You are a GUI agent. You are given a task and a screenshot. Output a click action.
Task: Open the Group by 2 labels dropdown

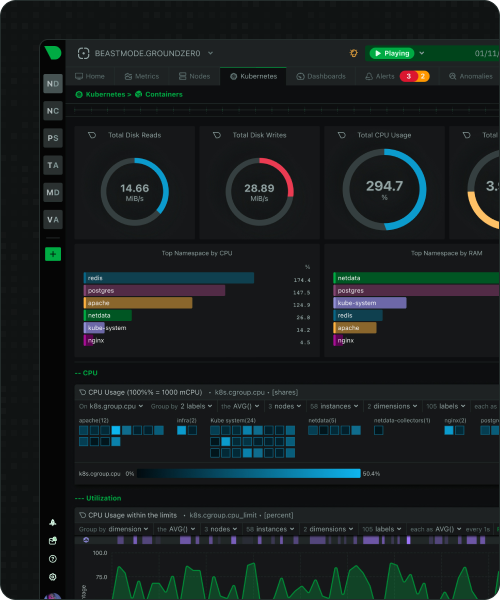click(181, 406)
